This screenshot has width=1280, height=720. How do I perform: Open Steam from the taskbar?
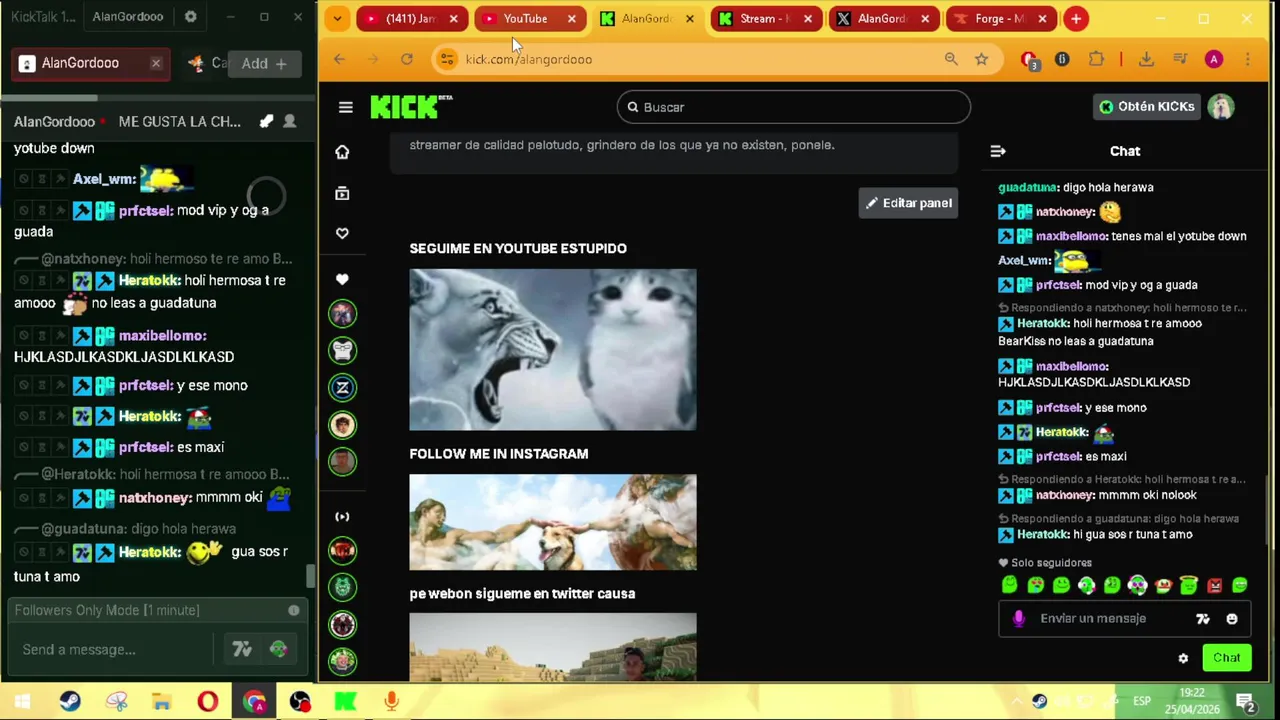pos(69,702)
